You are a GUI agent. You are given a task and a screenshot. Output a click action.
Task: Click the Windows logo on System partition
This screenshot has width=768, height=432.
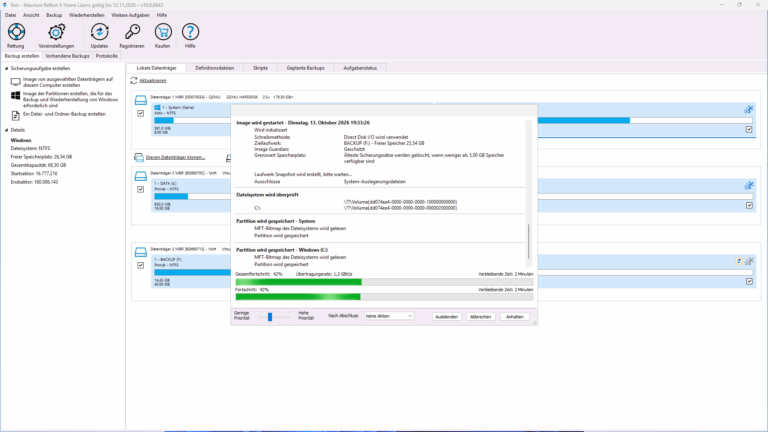(157, 107)
